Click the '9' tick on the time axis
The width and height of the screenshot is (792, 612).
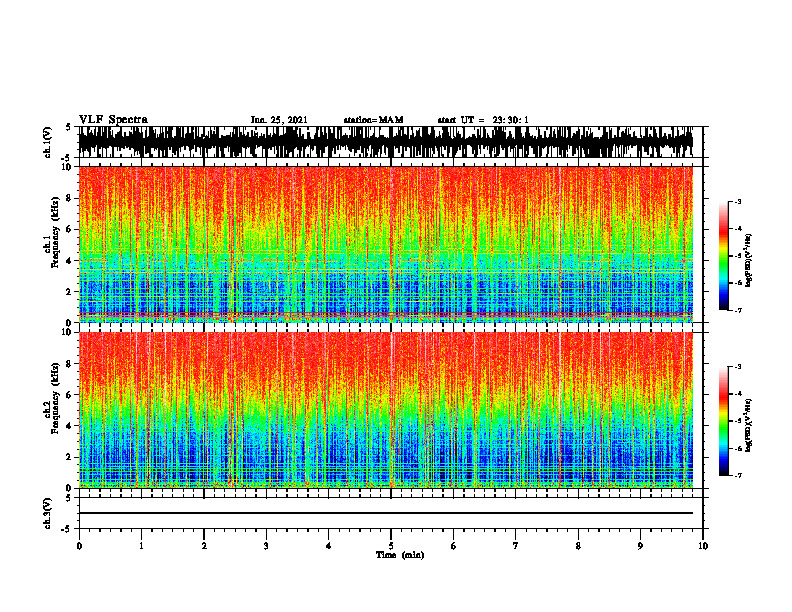640,546
